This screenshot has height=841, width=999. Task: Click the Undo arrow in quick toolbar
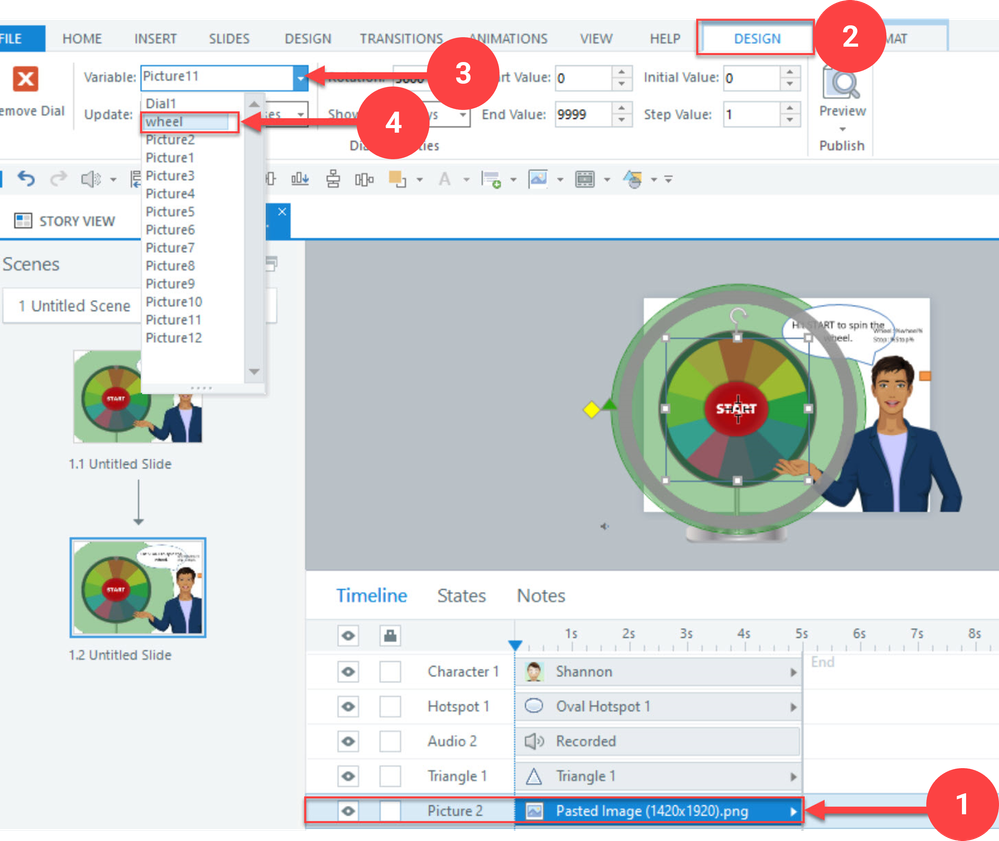coord(27,179)
